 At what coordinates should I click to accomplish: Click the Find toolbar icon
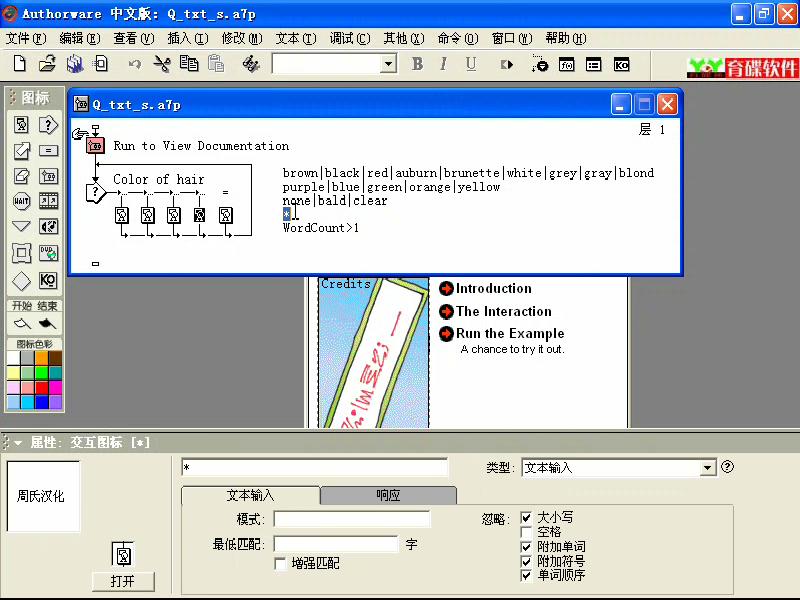point(251,64)
